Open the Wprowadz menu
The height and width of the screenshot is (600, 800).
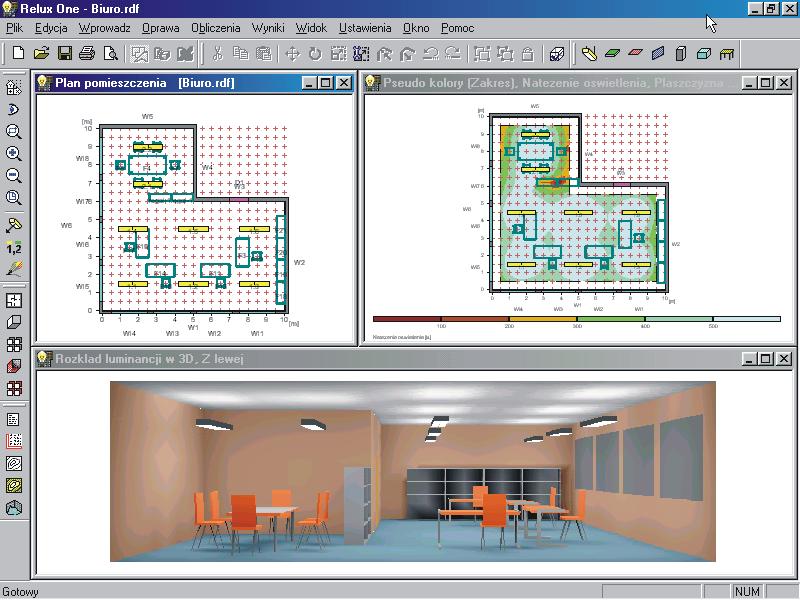105,28
